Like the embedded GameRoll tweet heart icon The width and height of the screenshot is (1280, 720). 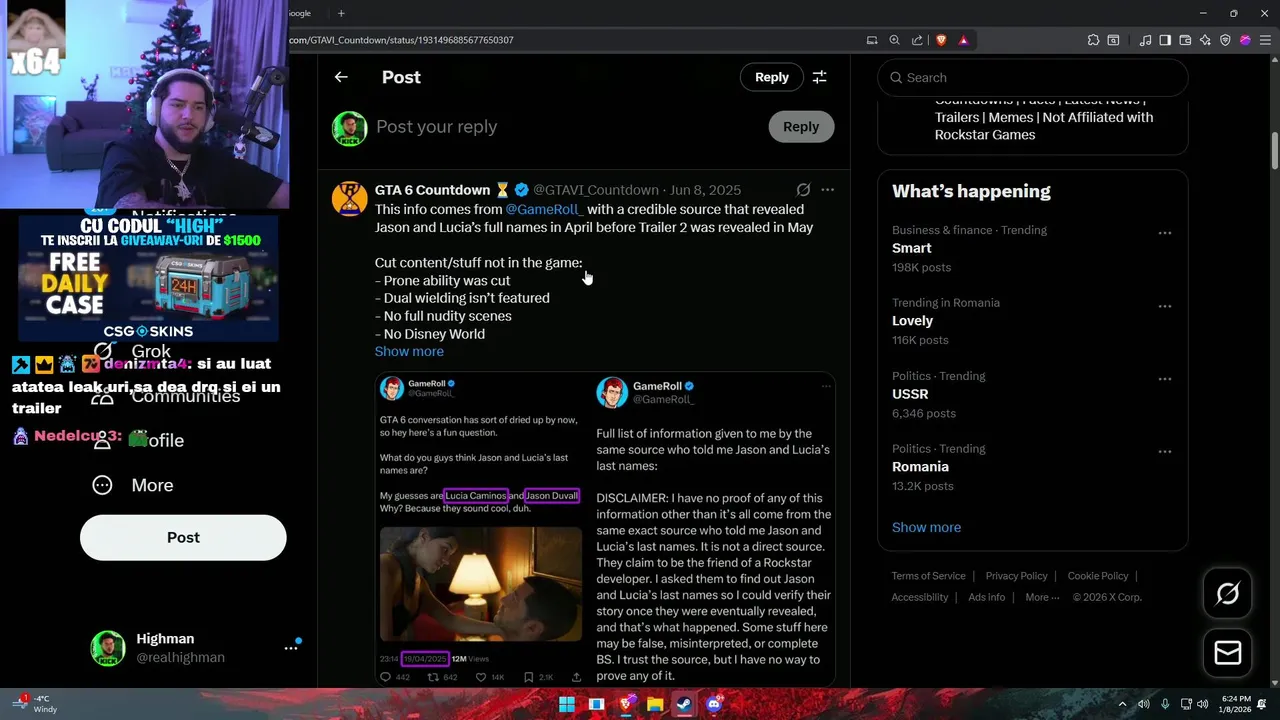(481, 677)
